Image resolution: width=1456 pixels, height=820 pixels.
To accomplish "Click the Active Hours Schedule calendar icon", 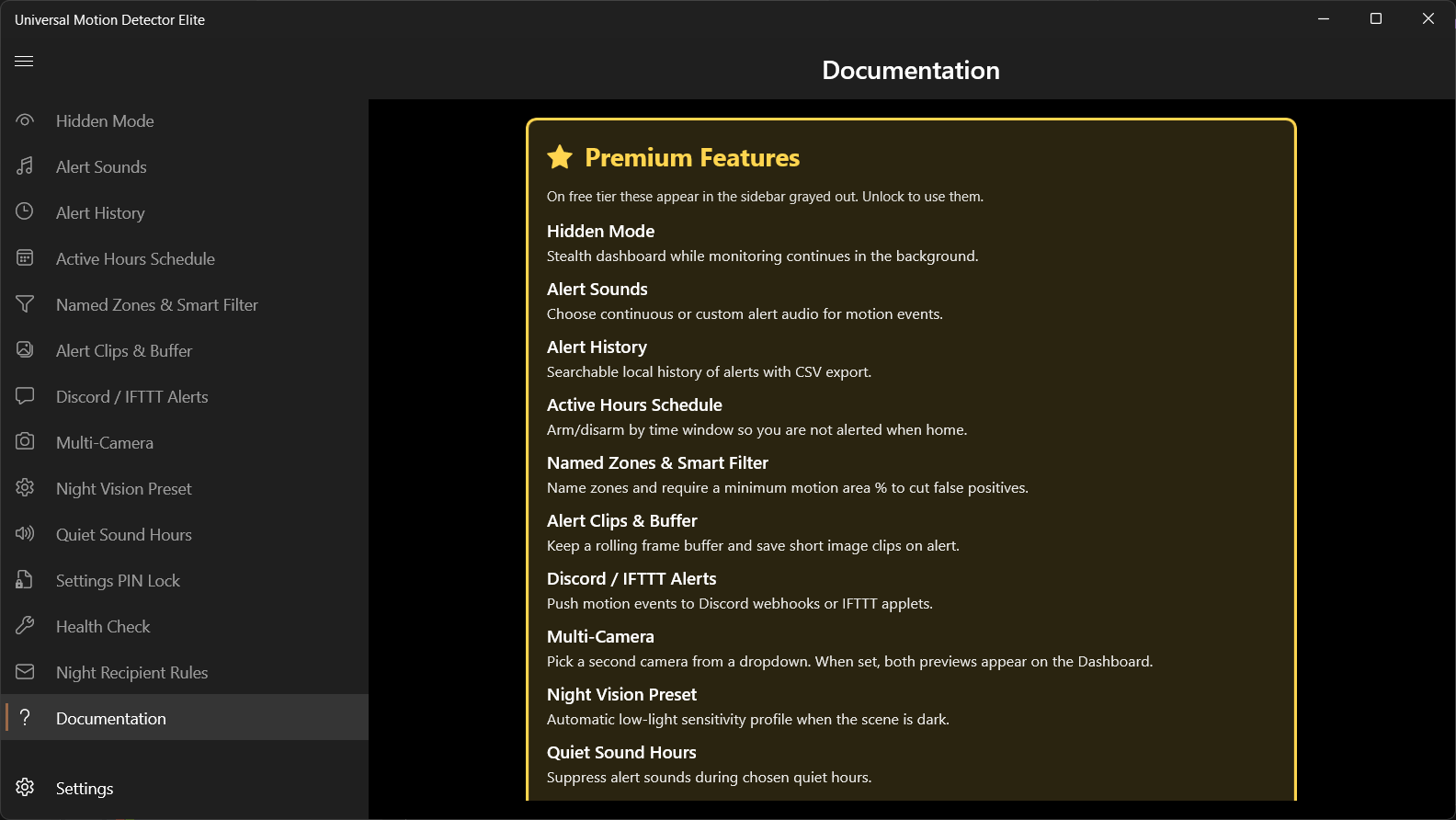I will tap(25, 258).
